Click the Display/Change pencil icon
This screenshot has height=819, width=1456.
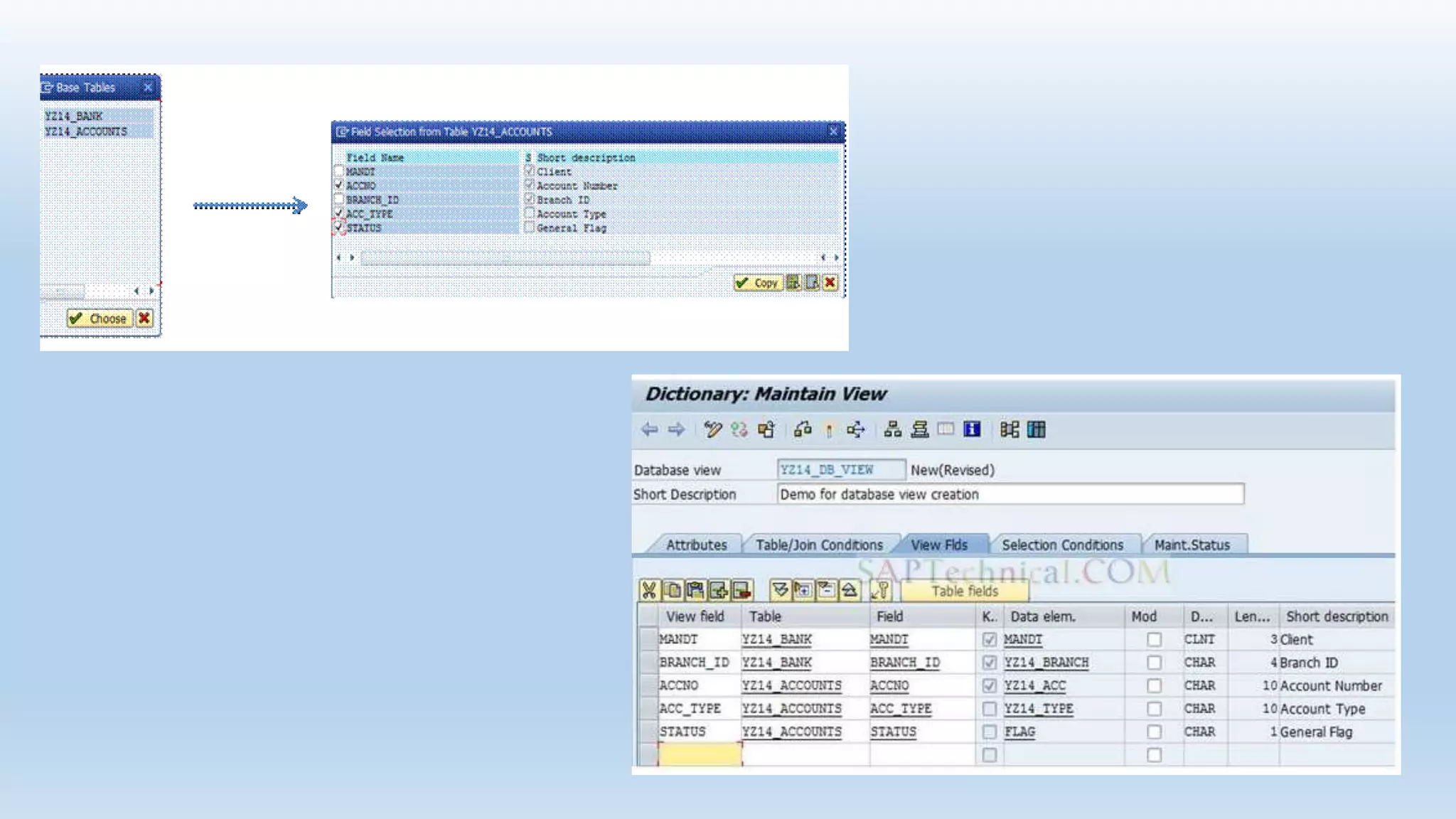click(712, 429)
